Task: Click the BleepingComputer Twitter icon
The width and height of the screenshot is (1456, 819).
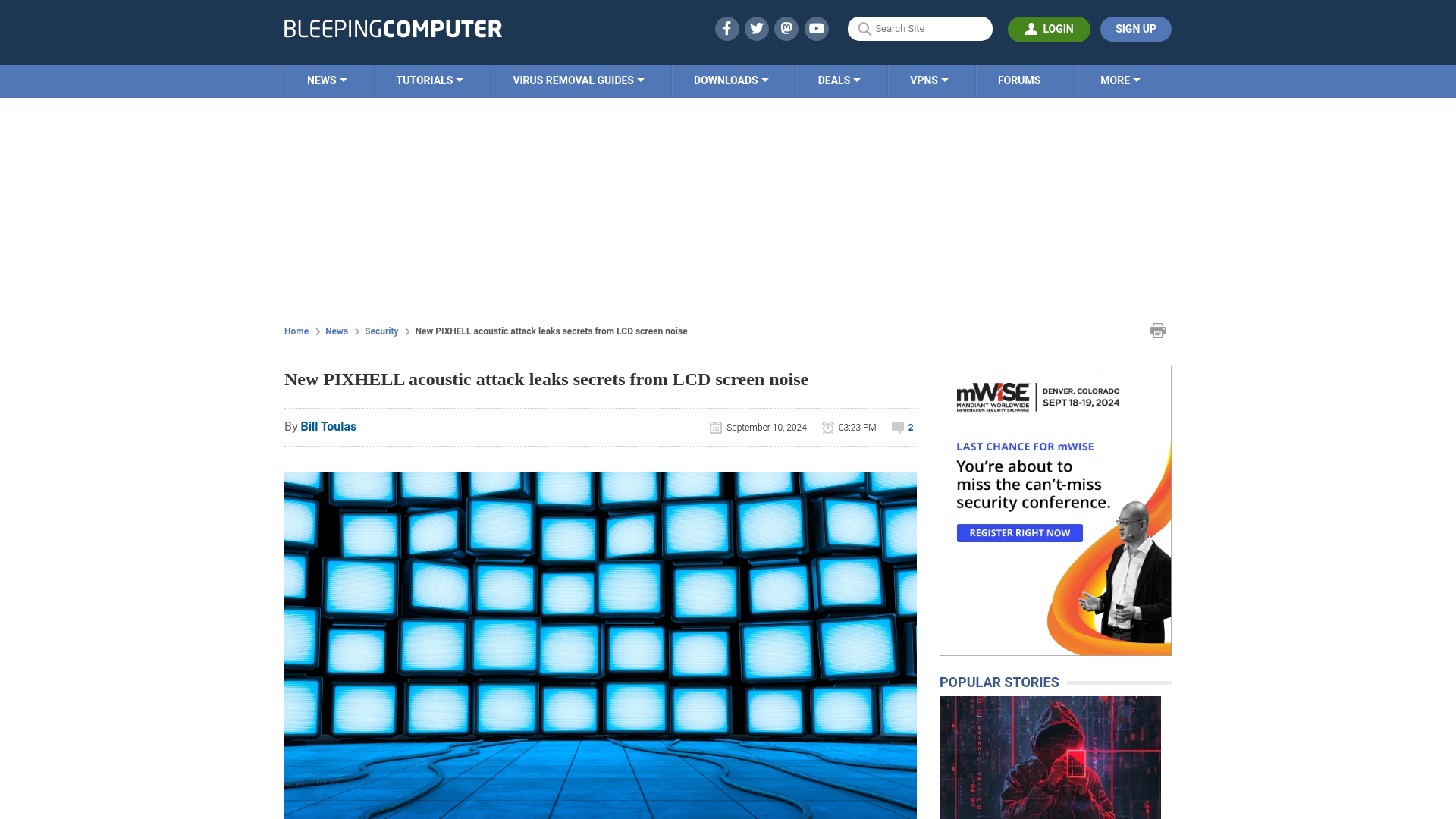Action: tap(757, 28)
